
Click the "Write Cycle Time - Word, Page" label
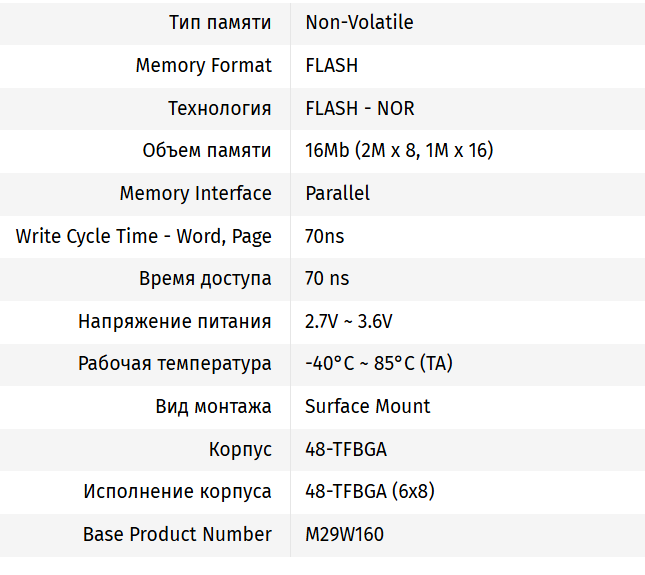143,237
